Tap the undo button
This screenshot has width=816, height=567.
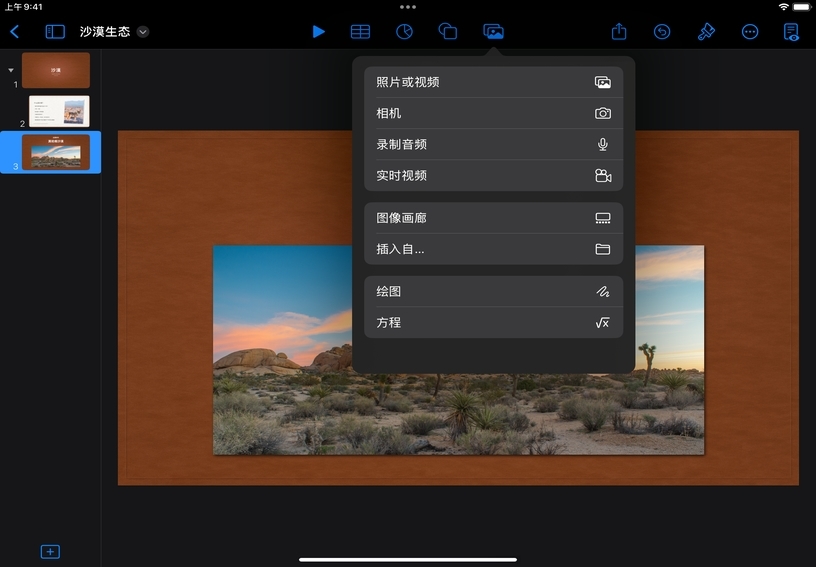[x=662, y=32]
